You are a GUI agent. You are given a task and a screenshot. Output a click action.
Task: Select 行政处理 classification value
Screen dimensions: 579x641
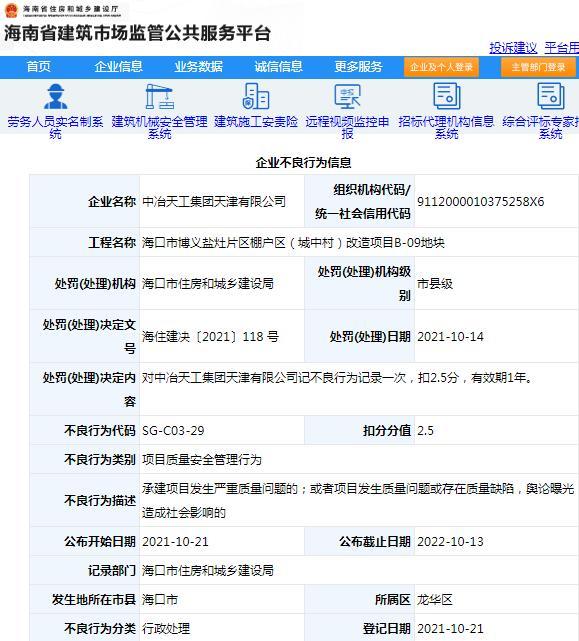click(166, 629)
